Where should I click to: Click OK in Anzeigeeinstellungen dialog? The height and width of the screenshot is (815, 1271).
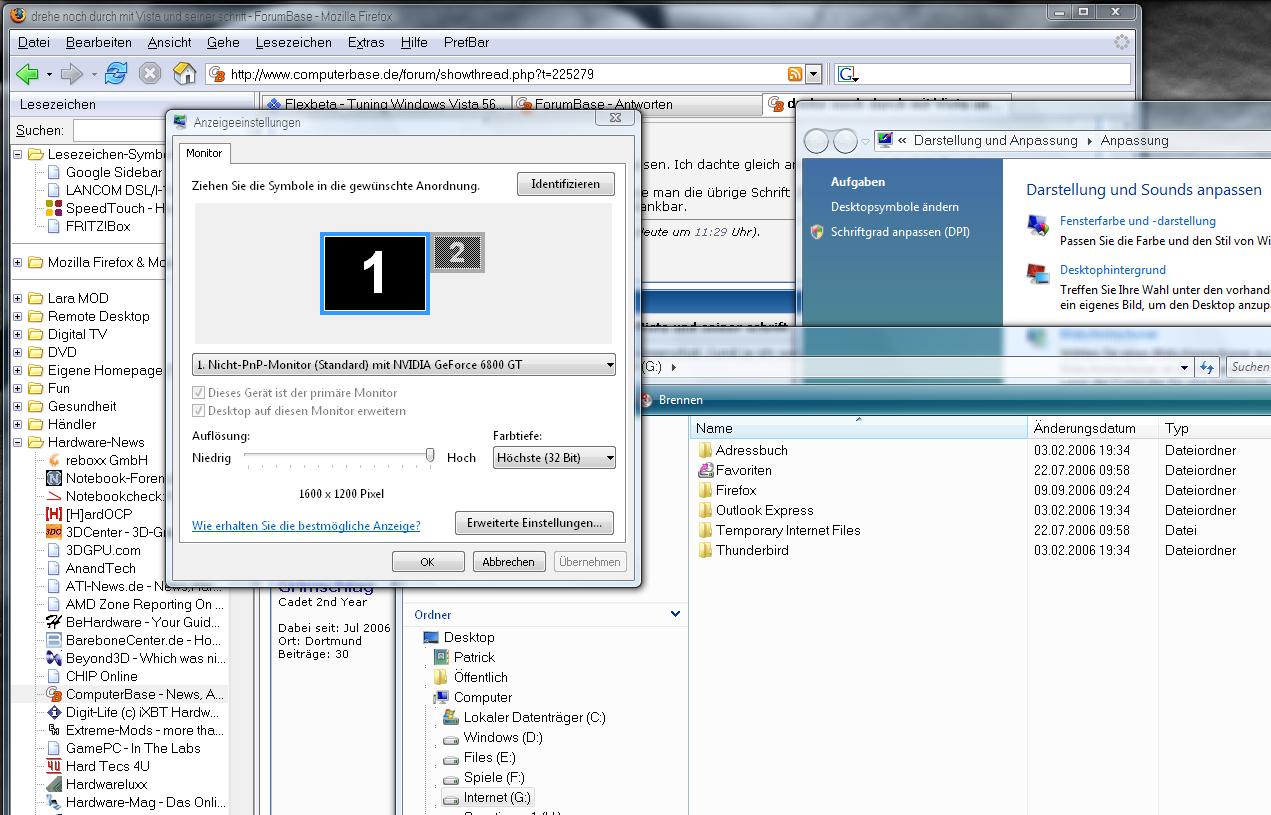[428, 562]
